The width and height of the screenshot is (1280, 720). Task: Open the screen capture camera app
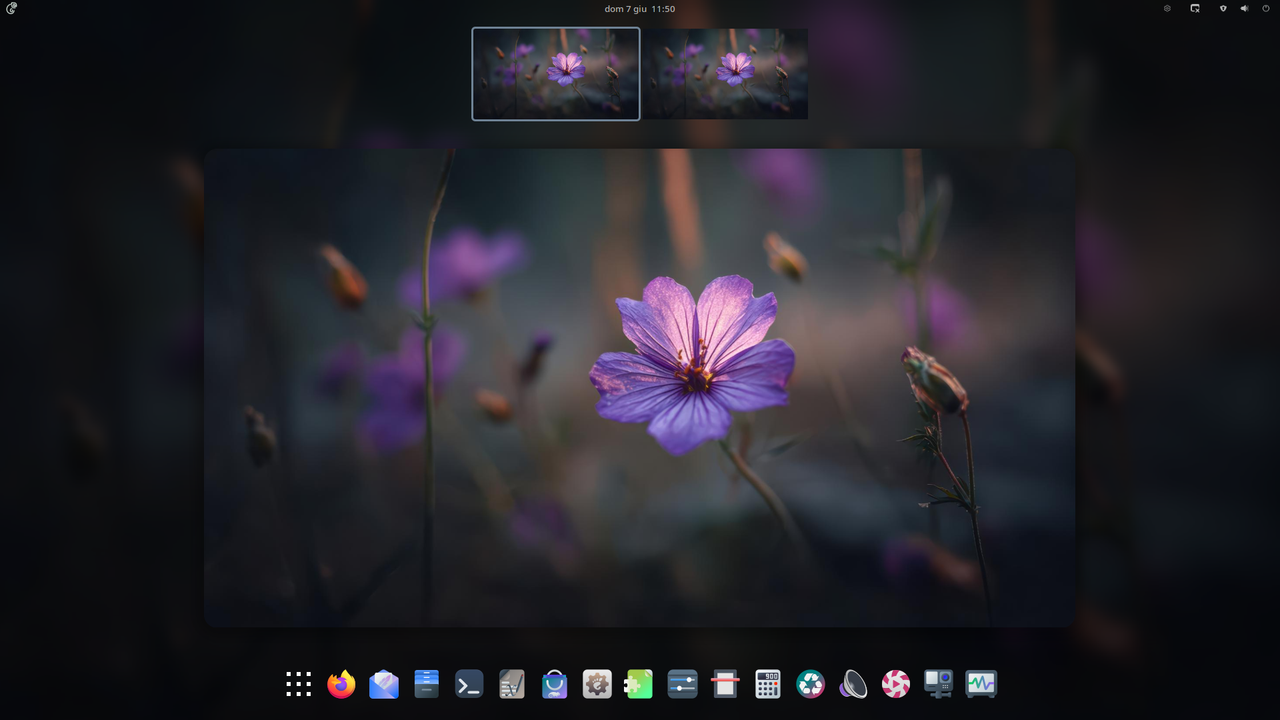939,684
